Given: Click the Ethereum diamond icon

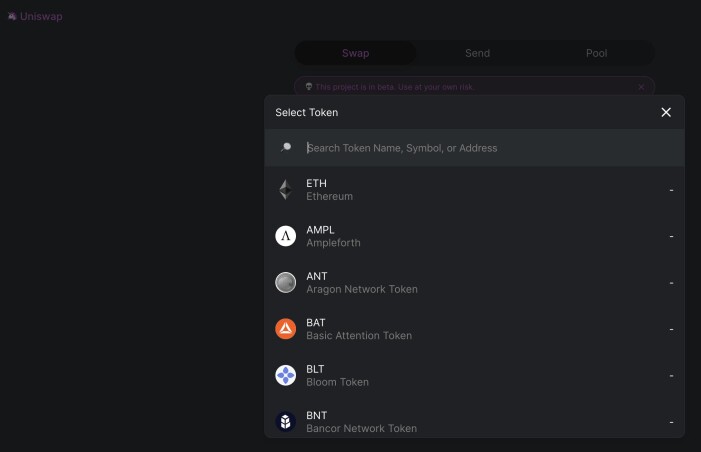Looking at the screenshot, I should tap(286, 190).
